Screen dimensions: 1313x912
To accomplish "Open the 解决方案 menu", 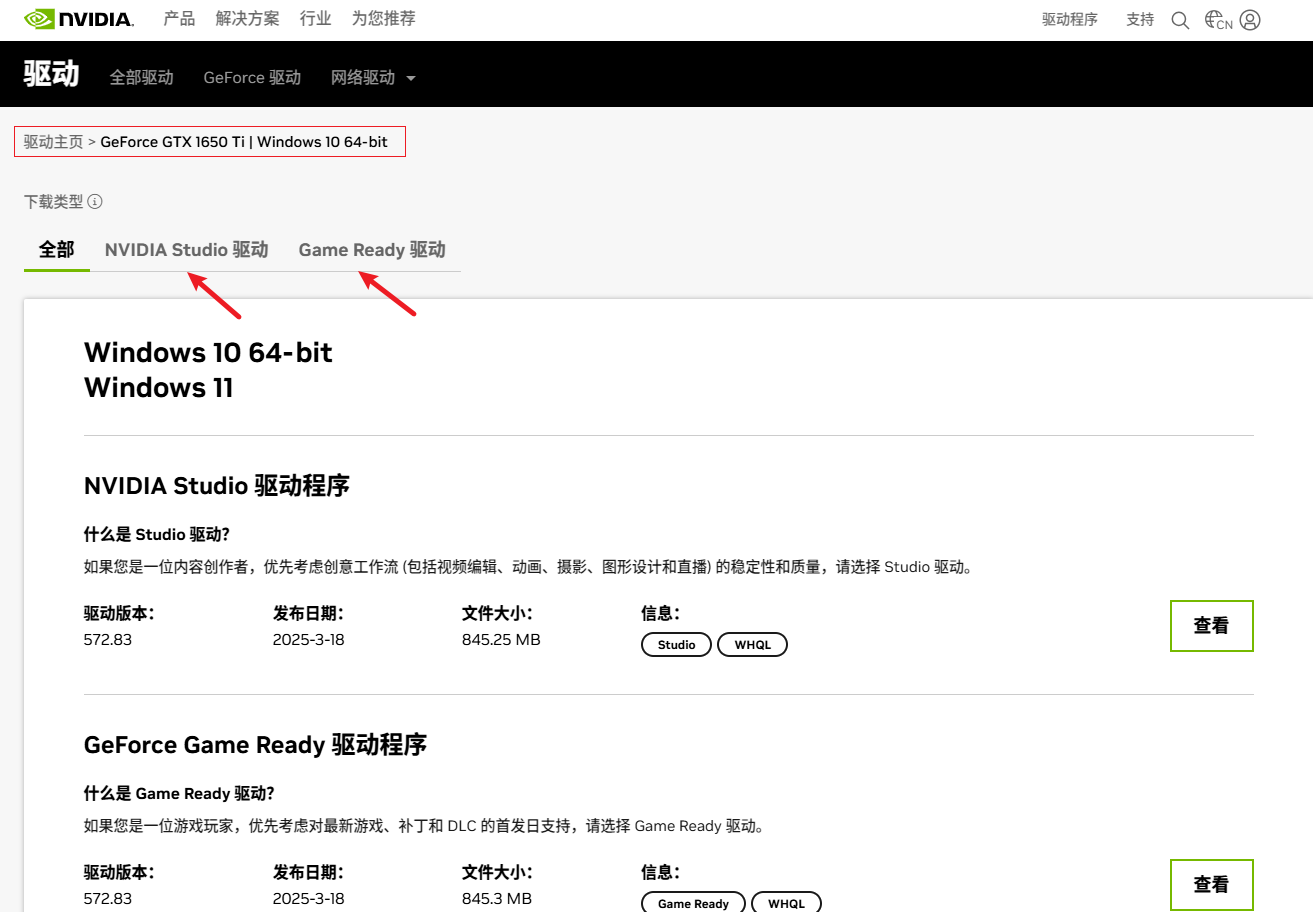I will click(247, 19).
